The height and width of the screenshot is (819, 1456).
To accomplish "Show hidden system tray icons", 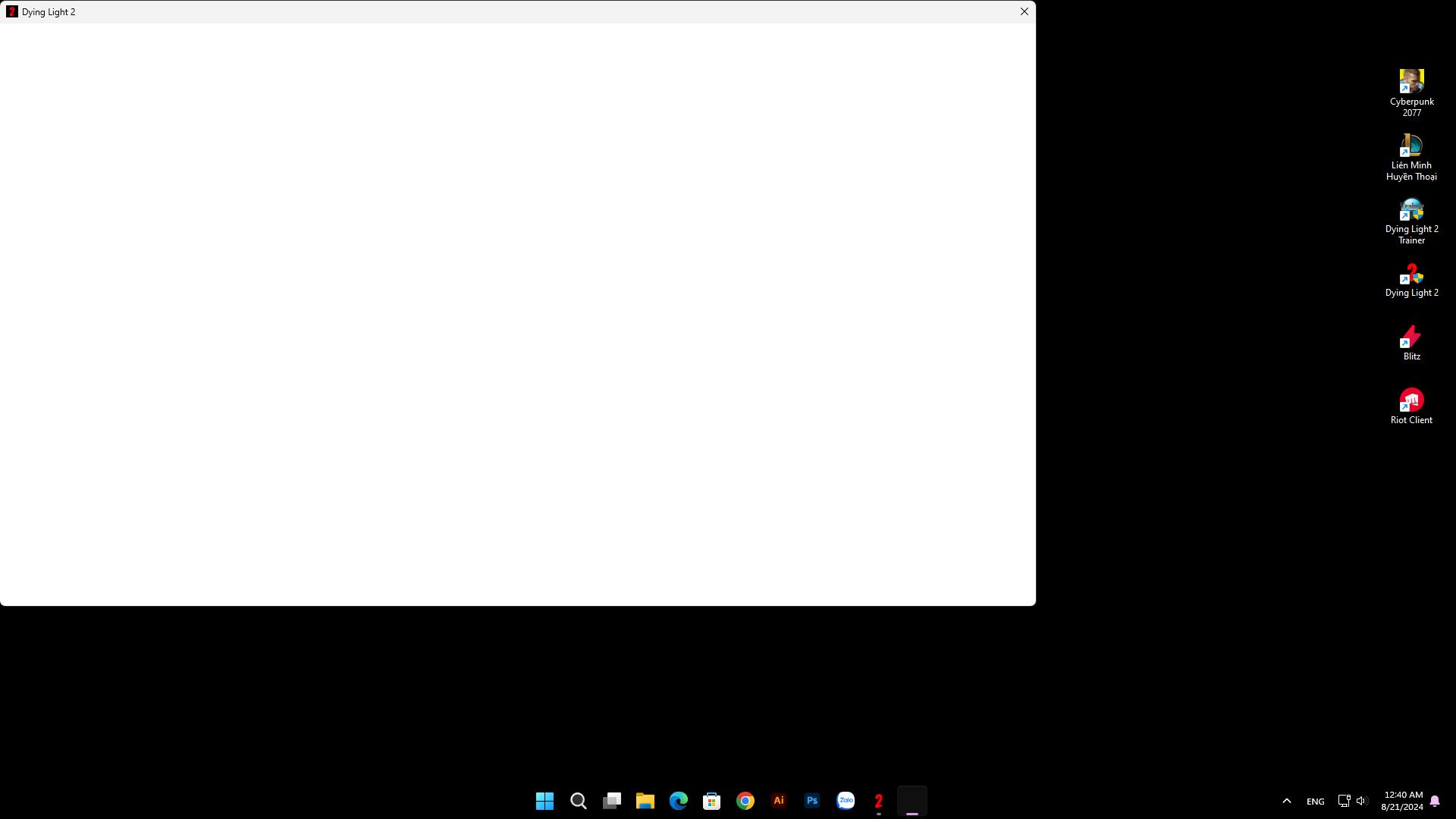I will pos(1286,801).
